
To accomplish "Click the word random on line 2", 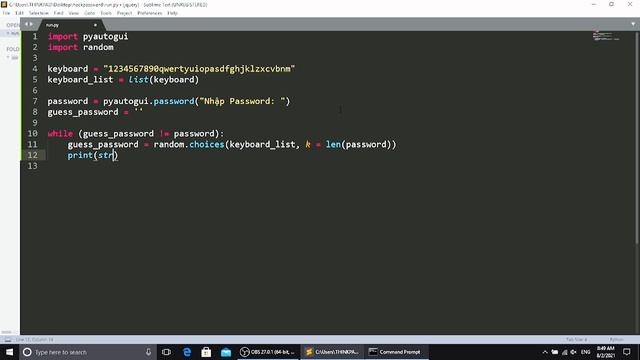I will pos(98,47).
